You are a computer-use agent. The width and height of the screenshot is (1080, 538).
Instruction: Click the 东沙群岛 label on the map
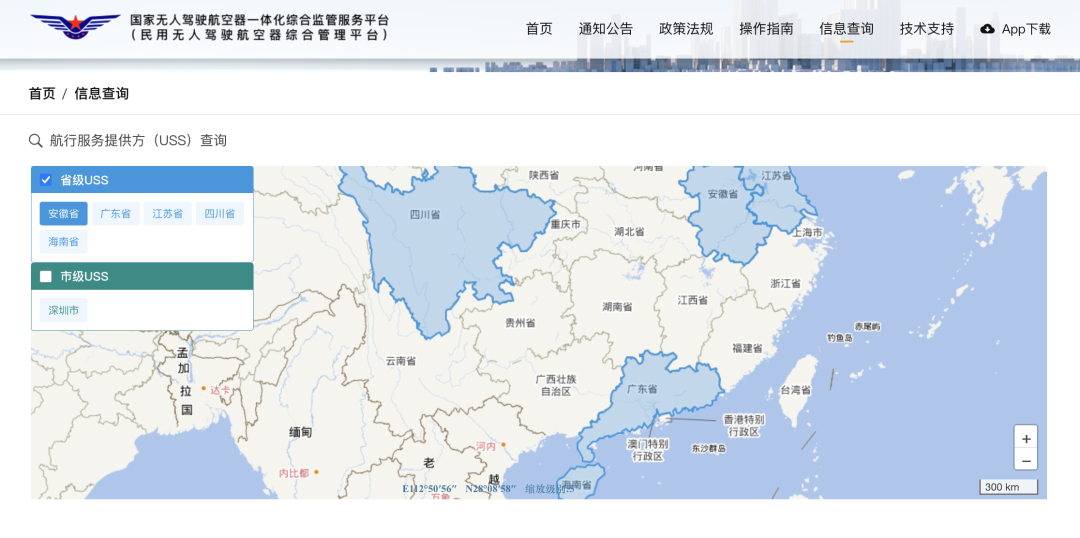pos(709,449)
